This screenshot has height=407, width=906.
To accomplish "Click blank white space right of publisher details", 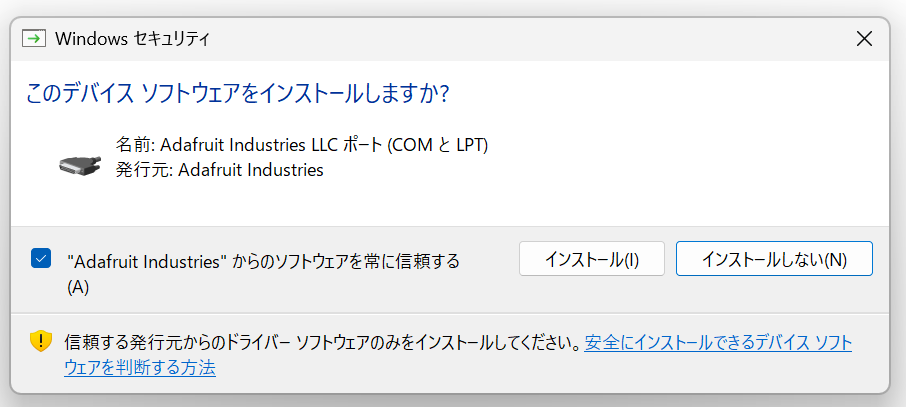I will [650, 160].
